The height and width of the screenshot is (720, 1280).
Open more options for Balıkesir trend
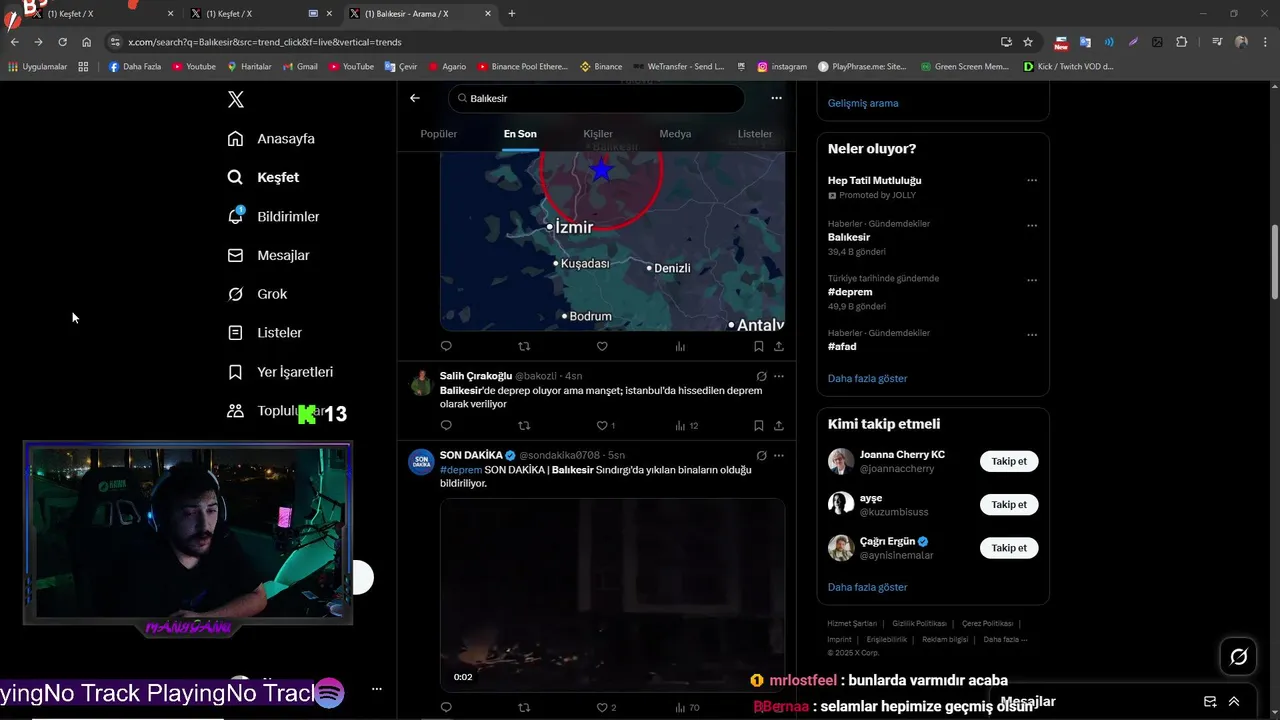coord(1032,226)
